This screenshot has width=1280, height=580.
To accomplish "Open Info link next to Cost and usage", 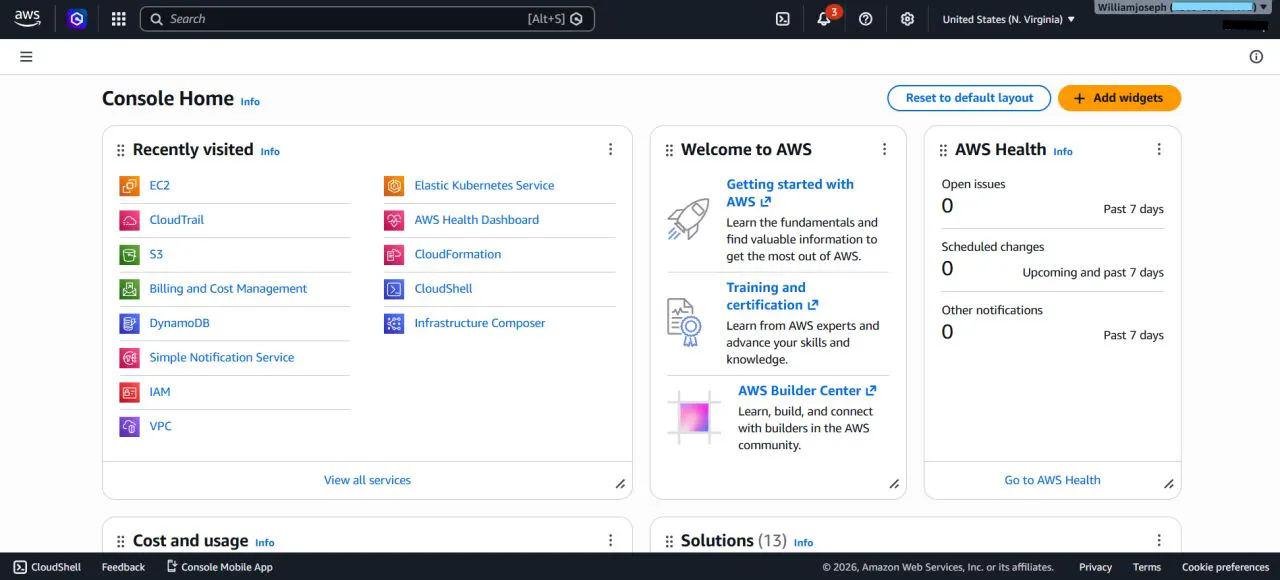I will [265, 543].
